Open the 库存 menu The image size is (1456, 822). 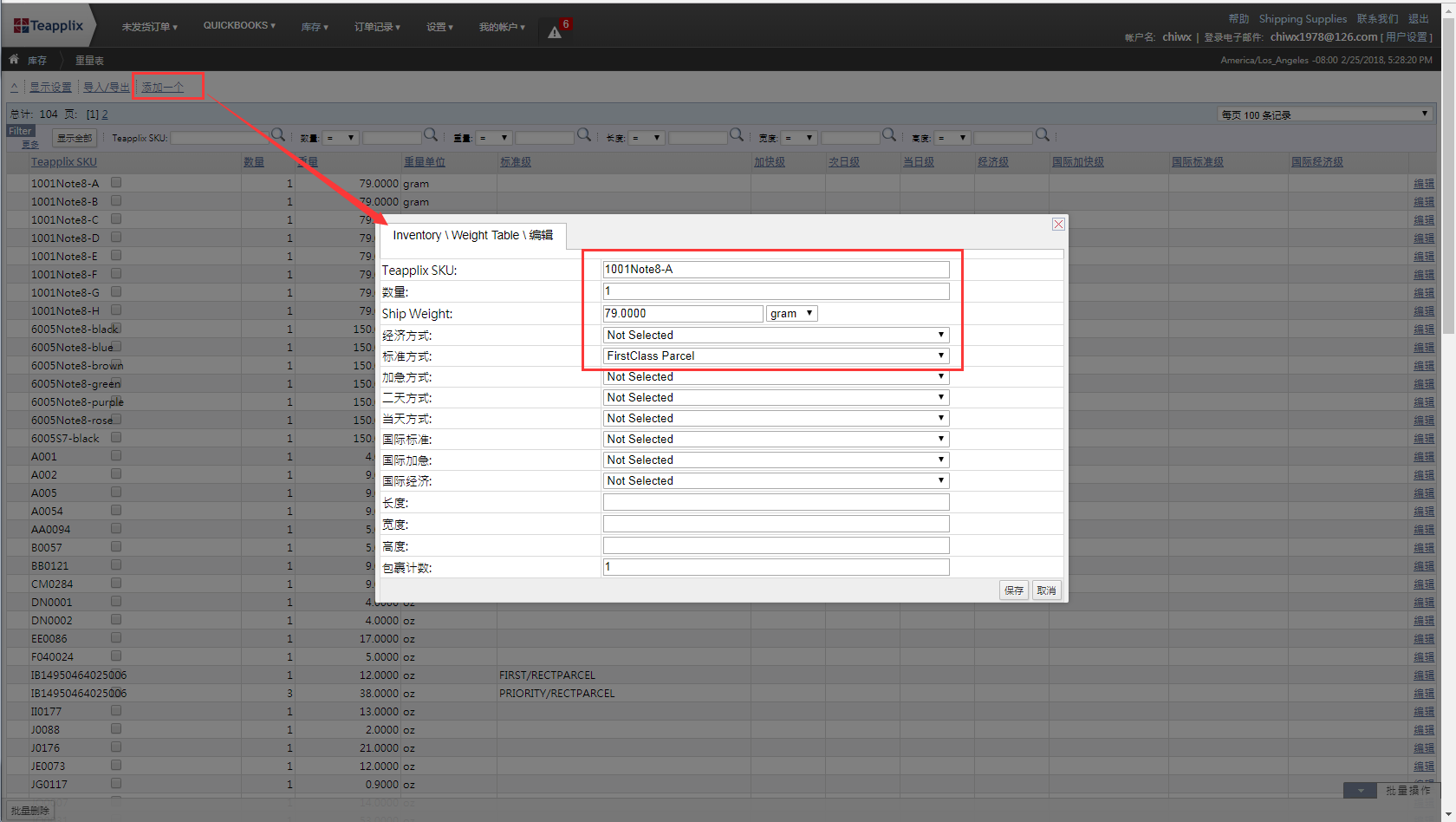(315, 27)
